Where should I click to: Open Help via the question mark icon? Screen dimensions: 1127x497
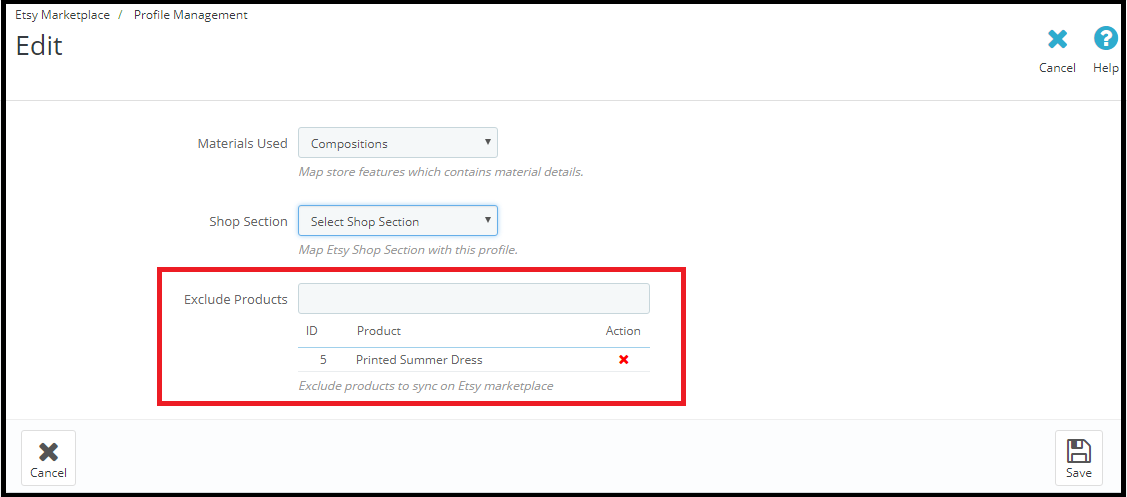[1105, 40]
